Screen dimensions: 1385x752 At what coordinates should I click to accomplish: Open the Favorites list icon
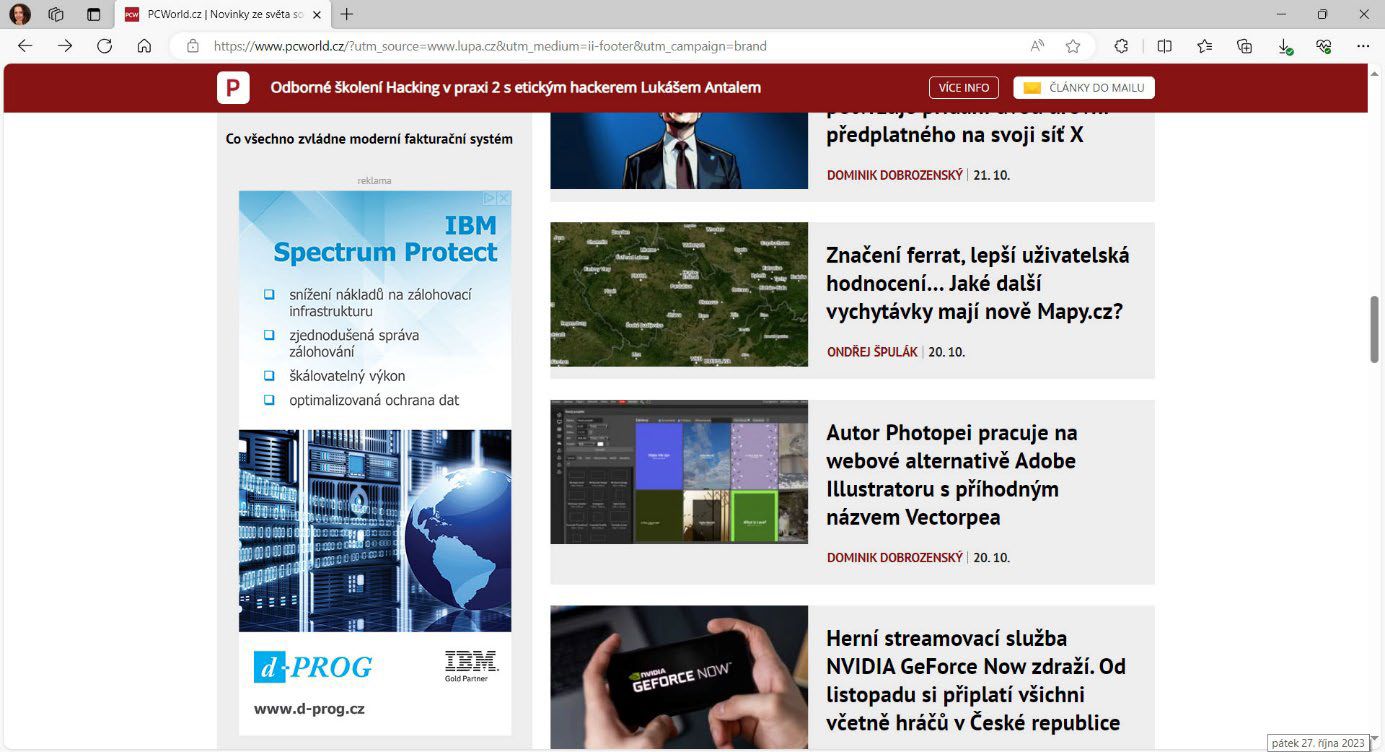[x=1205, y=46]
